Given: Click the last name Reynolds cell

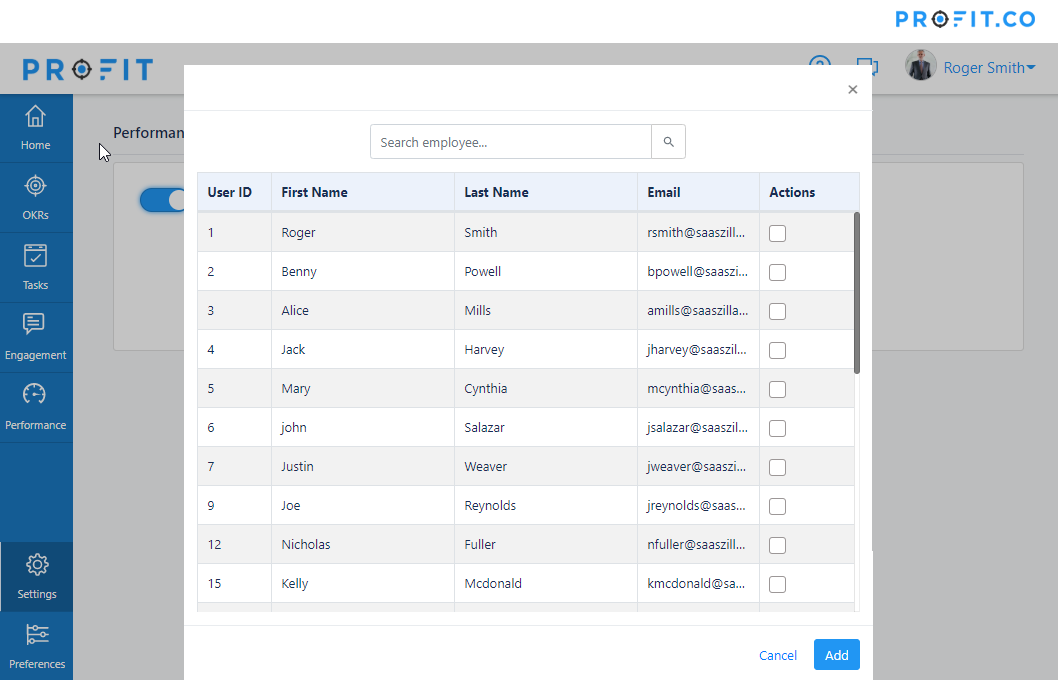Looking at the screenshot, I should tap(546, 506).
